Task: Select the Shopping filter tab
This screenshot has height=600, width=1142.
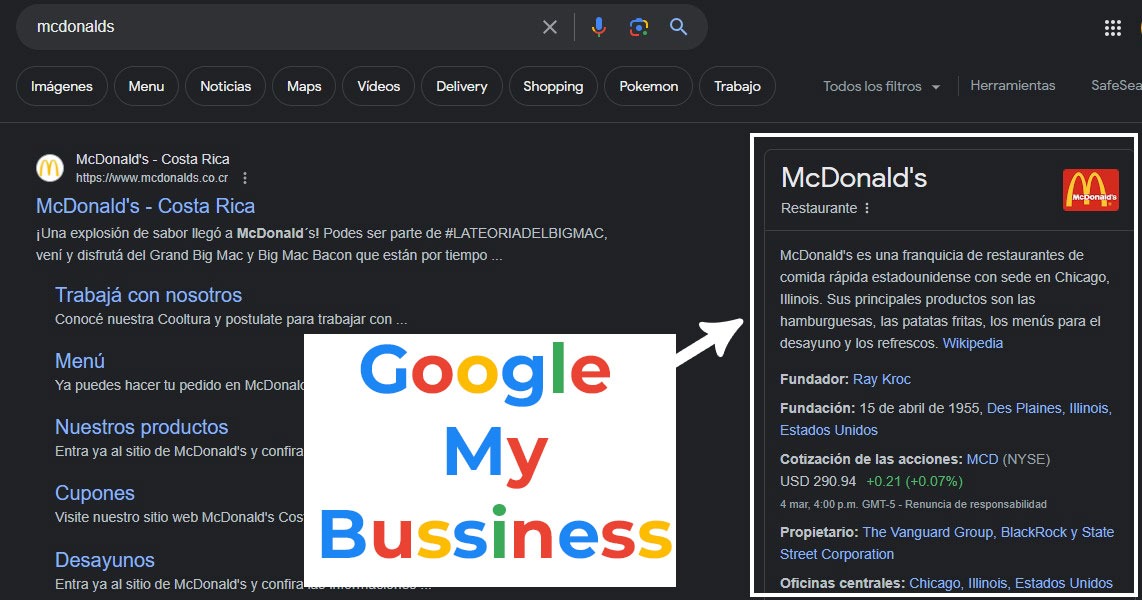Action: pos(553,86)
